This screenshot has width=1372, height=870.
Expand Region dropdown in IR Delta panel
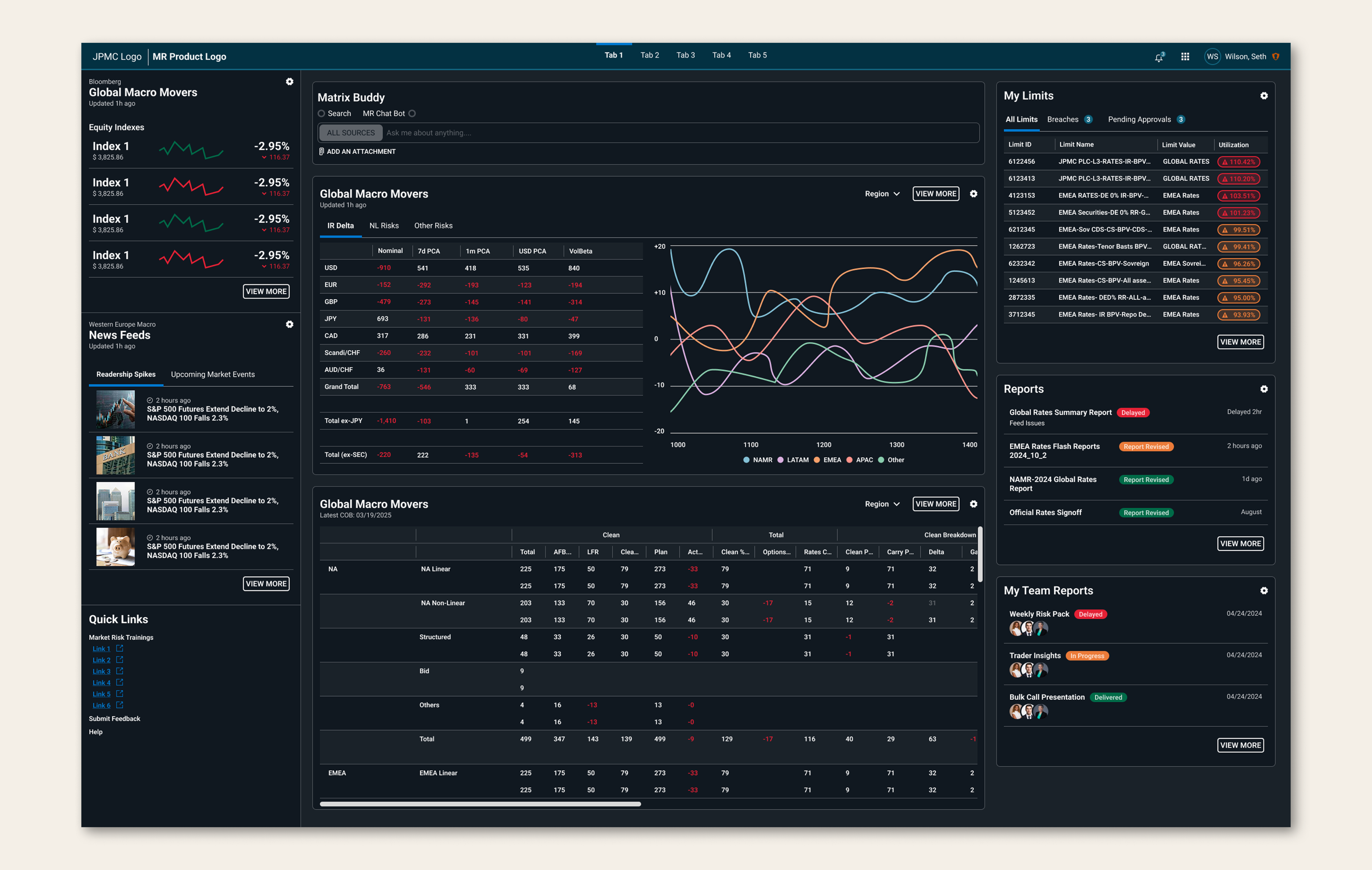[x=882, y=194]
